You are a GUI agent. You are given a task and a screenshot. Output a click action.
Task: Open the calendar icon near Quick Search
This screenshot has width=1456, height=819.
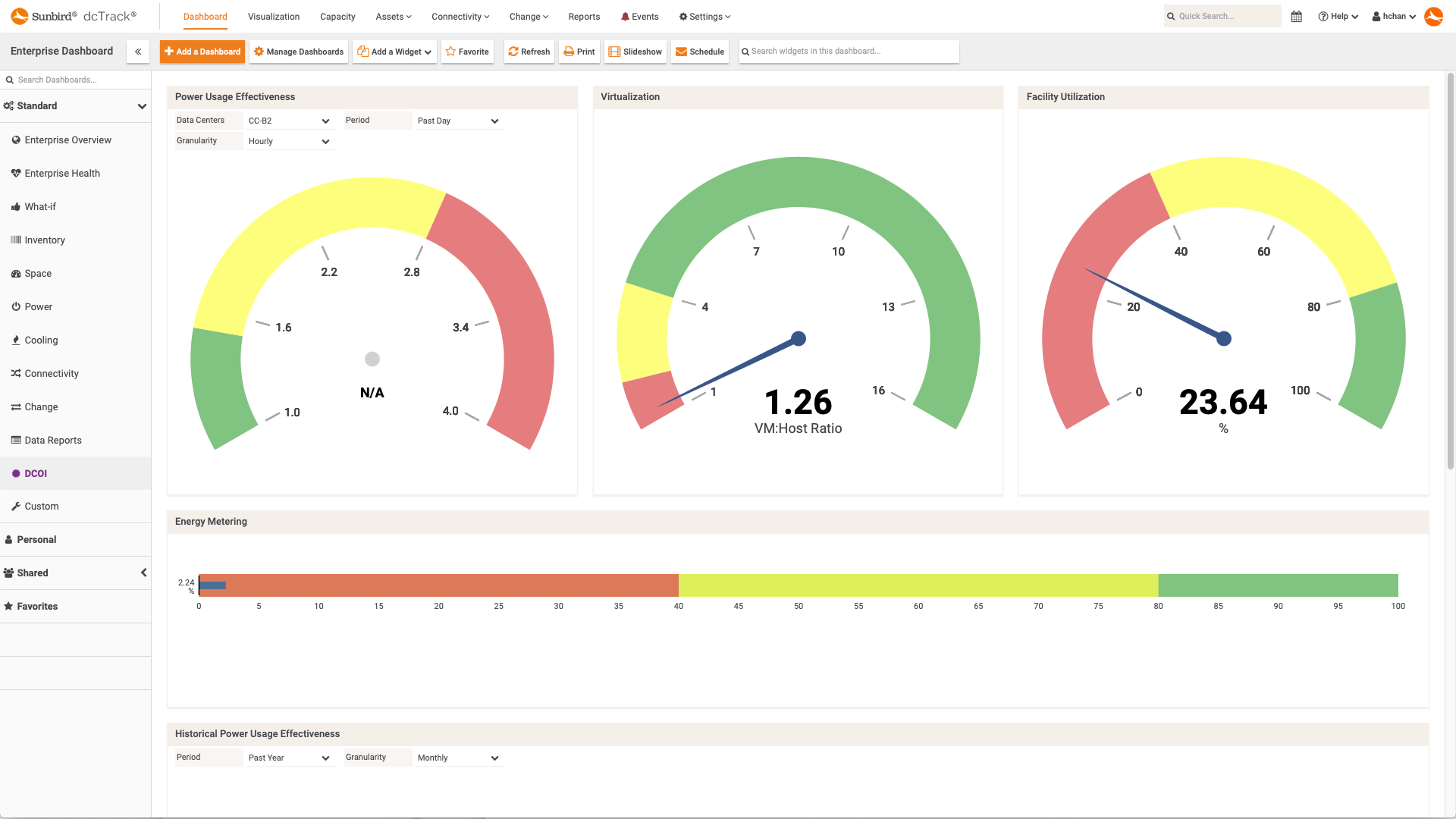click(x=1296, y=16)
